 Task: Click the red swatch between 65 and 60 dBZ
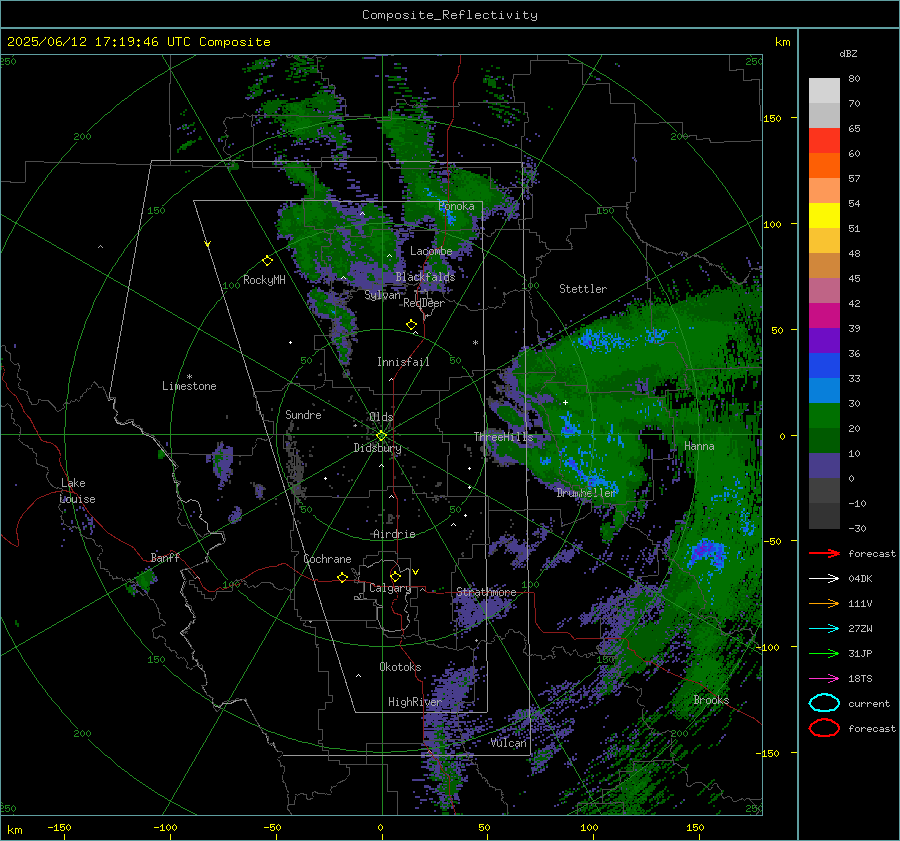pos(824,141)
